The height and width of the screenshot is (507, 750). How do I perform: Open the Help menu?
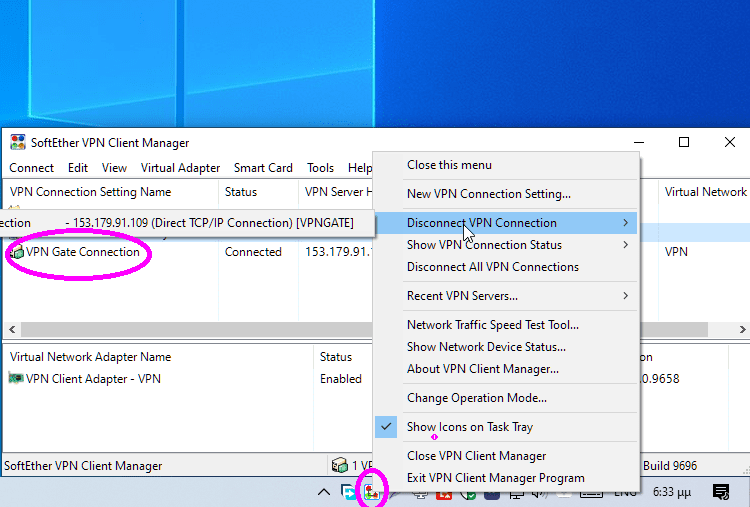(x=360, y=168)
